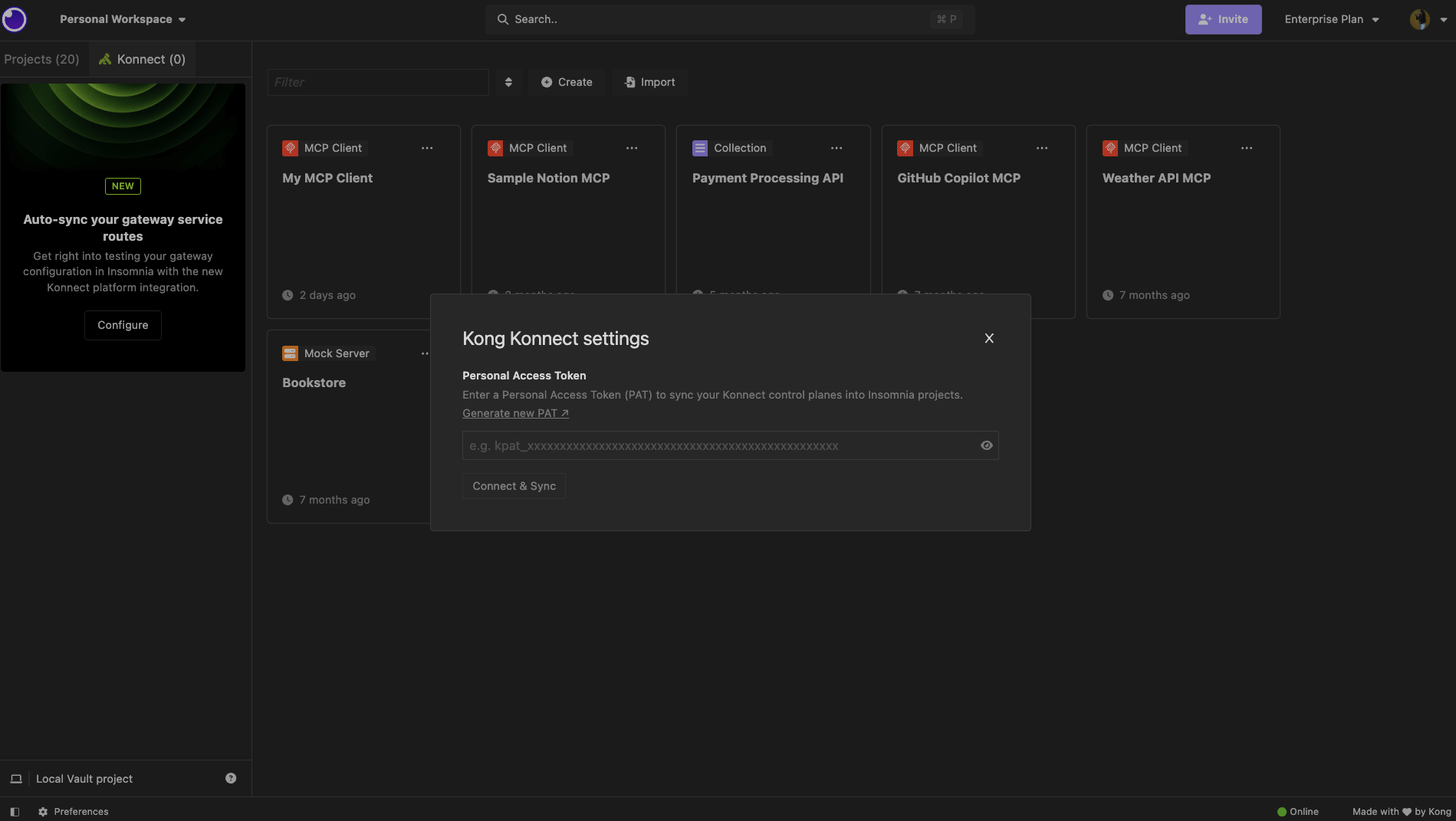Click the 2 days ago timestamp
Image resolution: width=1456 pixels, height=821 pixels.
click(327, 295)
